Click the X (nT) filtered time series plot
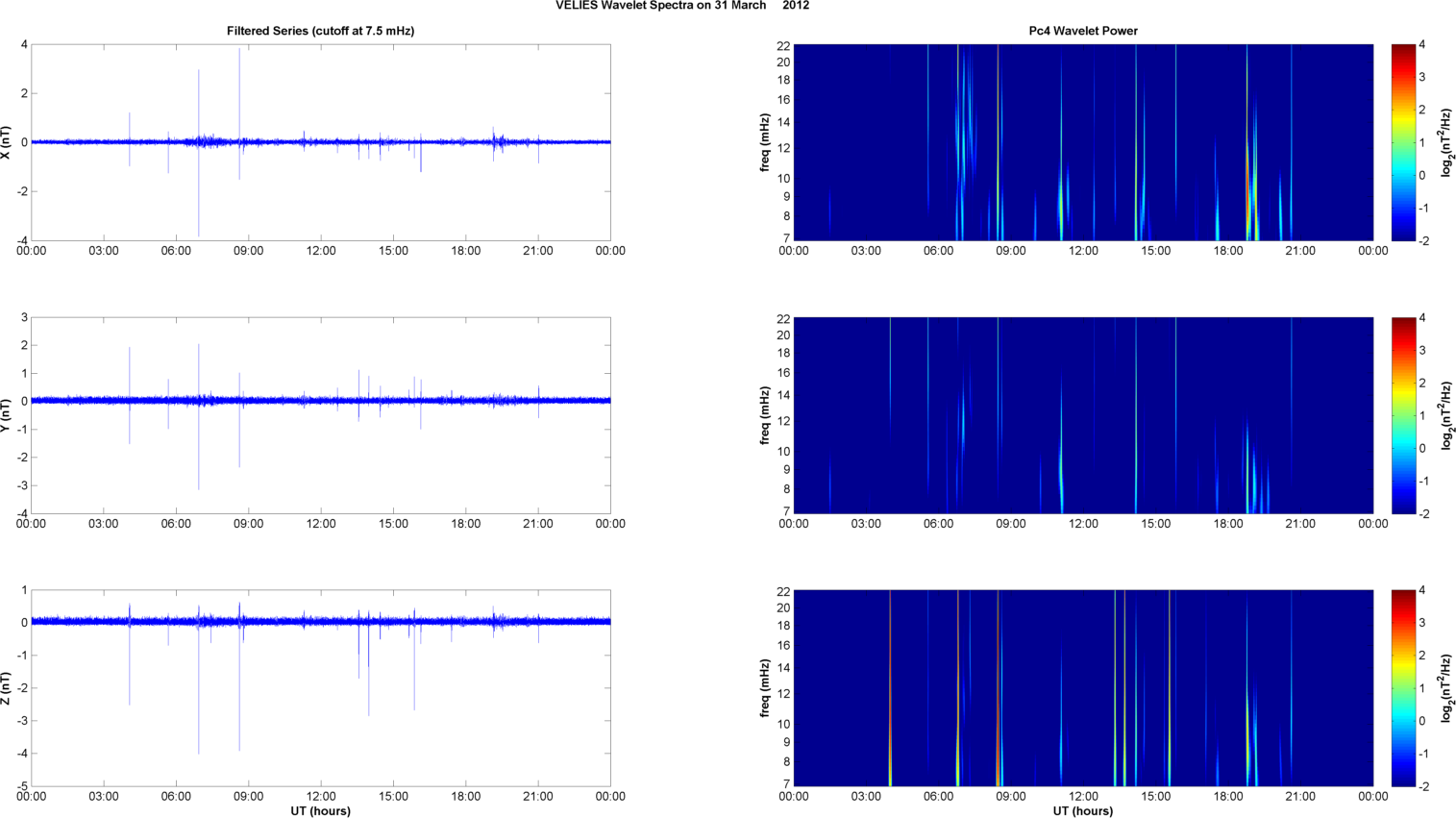This screenshot has height=818, width=1456. pos(320,142)
